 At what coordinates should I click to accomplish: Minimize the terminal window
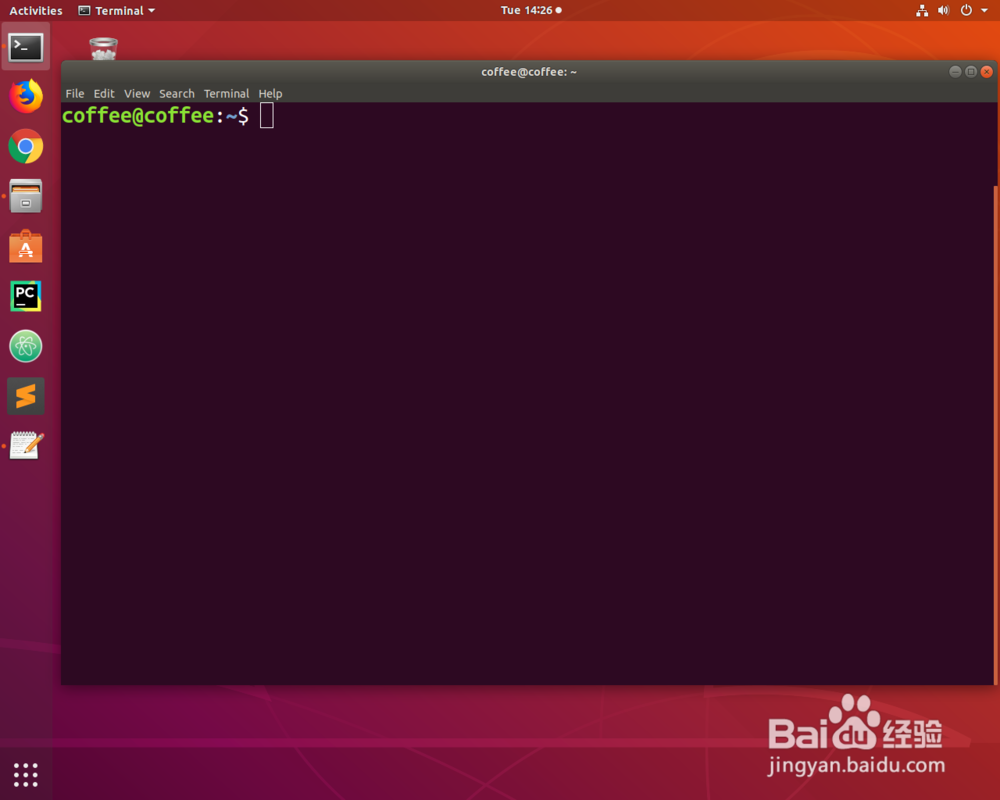click(x=955, y=71)
